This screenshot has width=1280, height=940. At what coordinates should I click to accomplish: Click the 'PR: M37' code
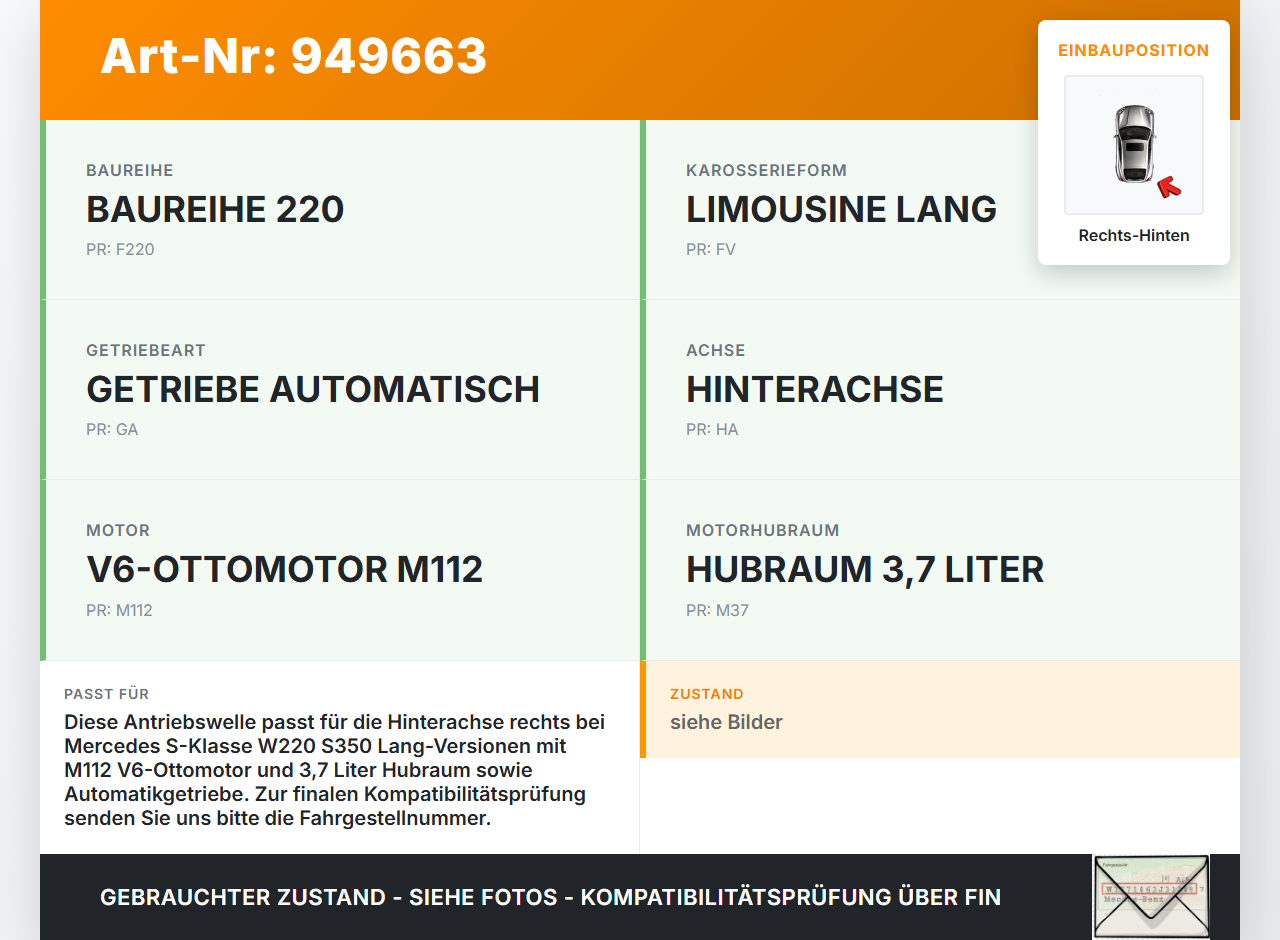(717, 610)
